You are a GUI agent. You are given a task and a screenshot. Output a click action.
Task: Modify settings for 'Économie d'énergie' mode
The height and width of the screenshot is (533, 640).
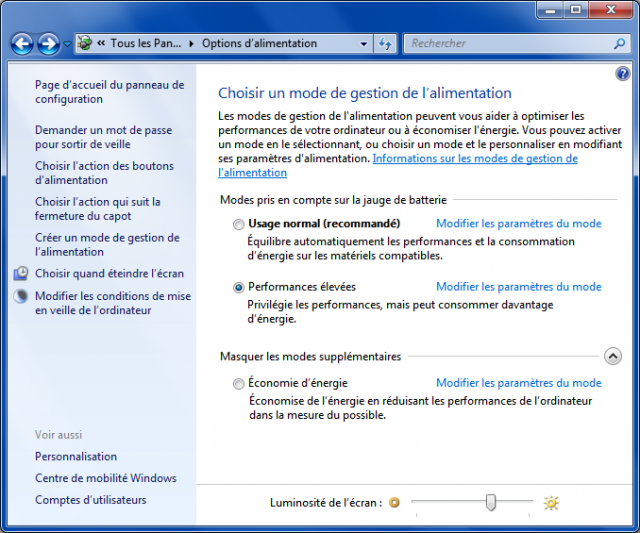click(x=519, y=383)
